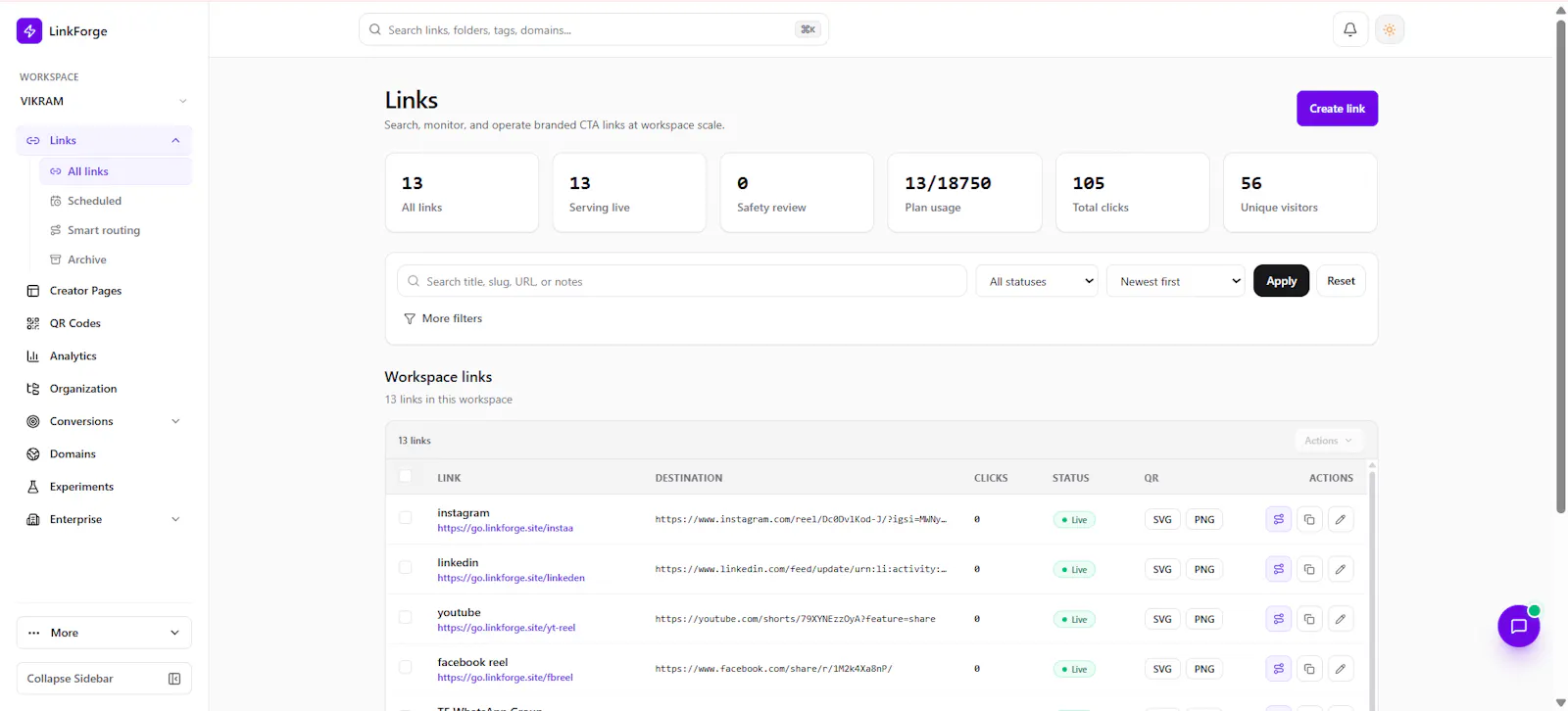Download SVG QR for instagram
1568x711 pixels.
[1162, 520]
